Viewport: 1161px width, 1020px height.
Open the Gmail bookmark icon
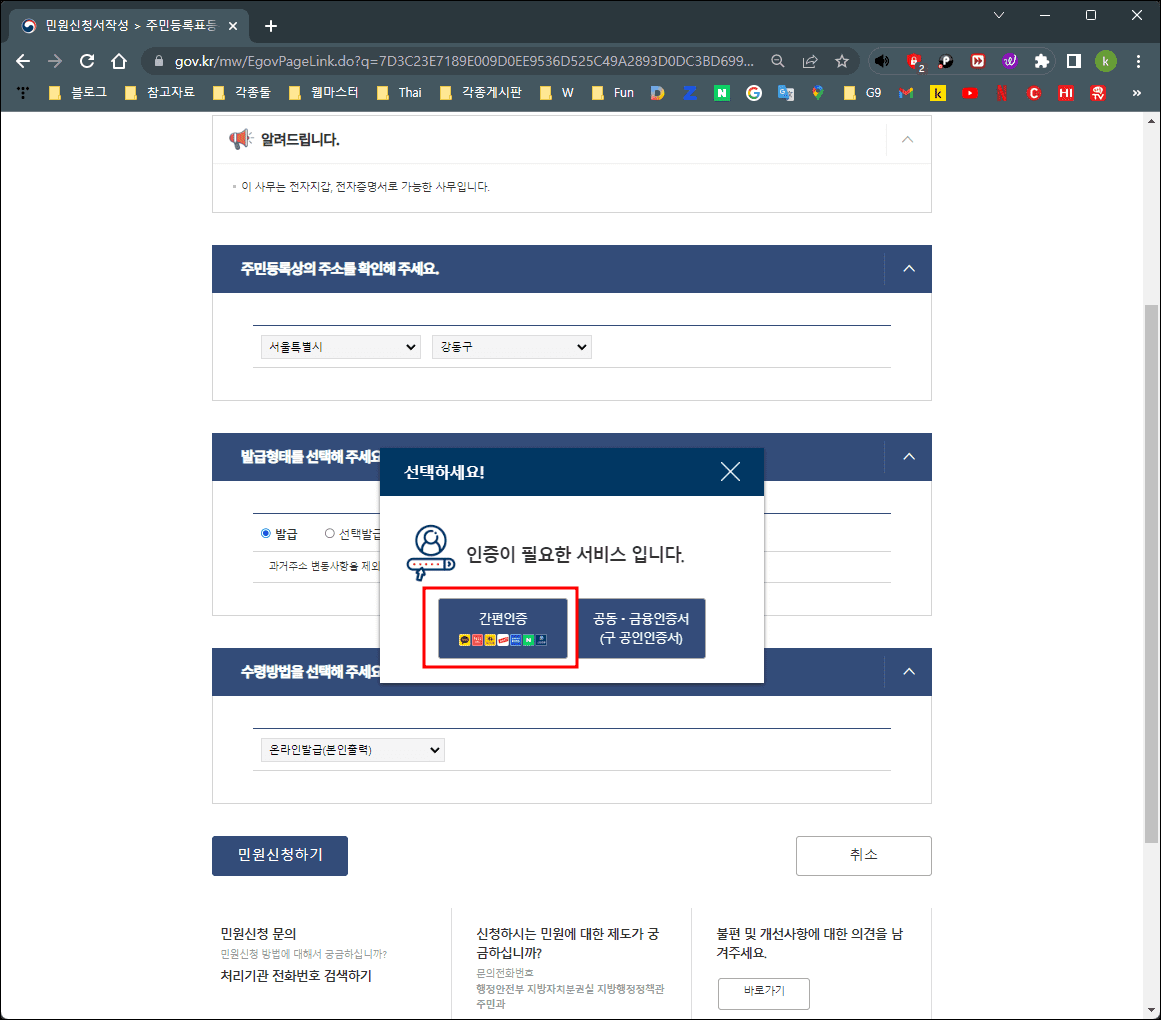pyautogui.click(x=906, y=93)
